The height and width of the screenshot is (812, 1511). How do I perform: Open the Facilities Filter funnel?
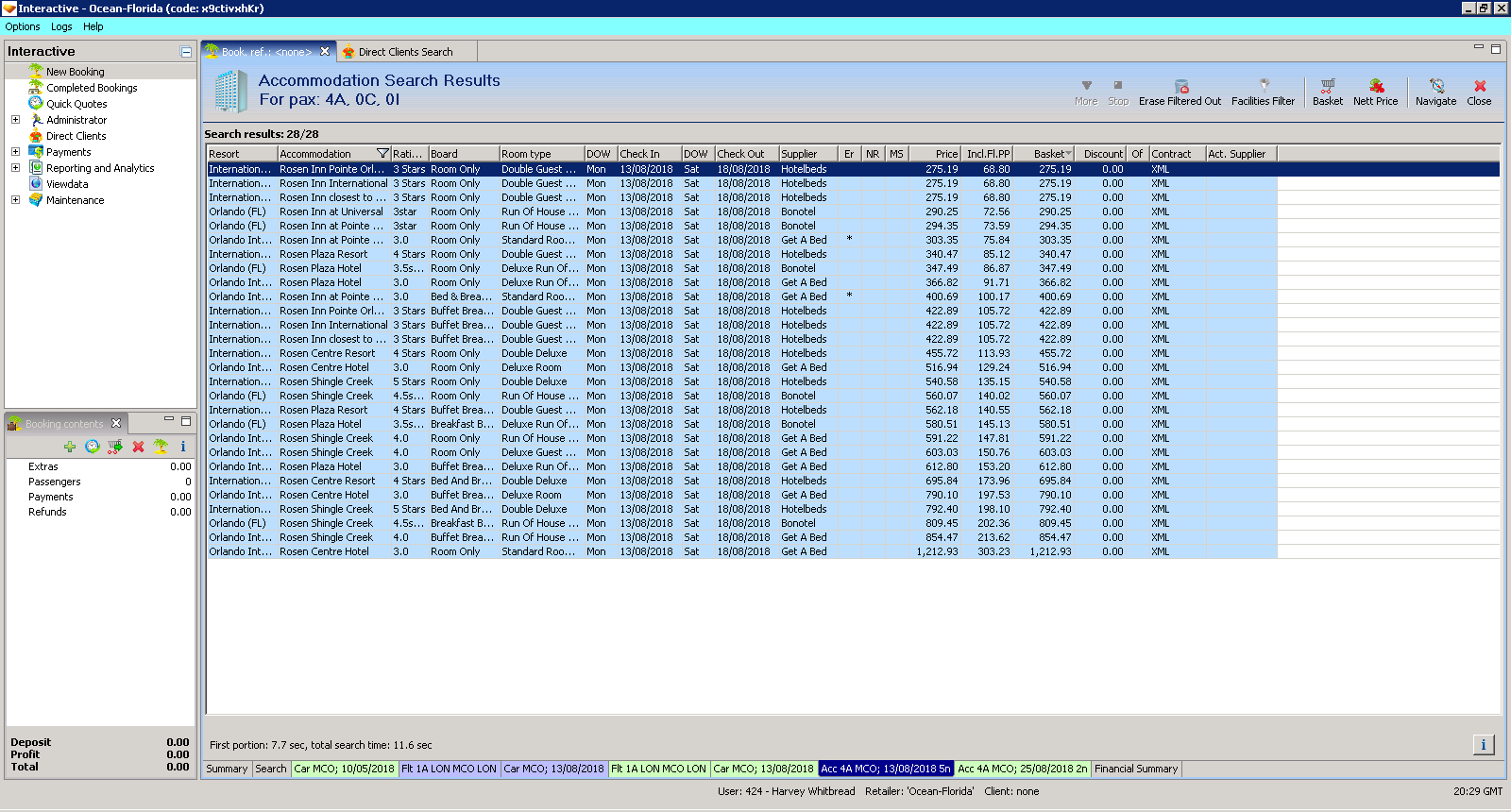pos(1264,87)
